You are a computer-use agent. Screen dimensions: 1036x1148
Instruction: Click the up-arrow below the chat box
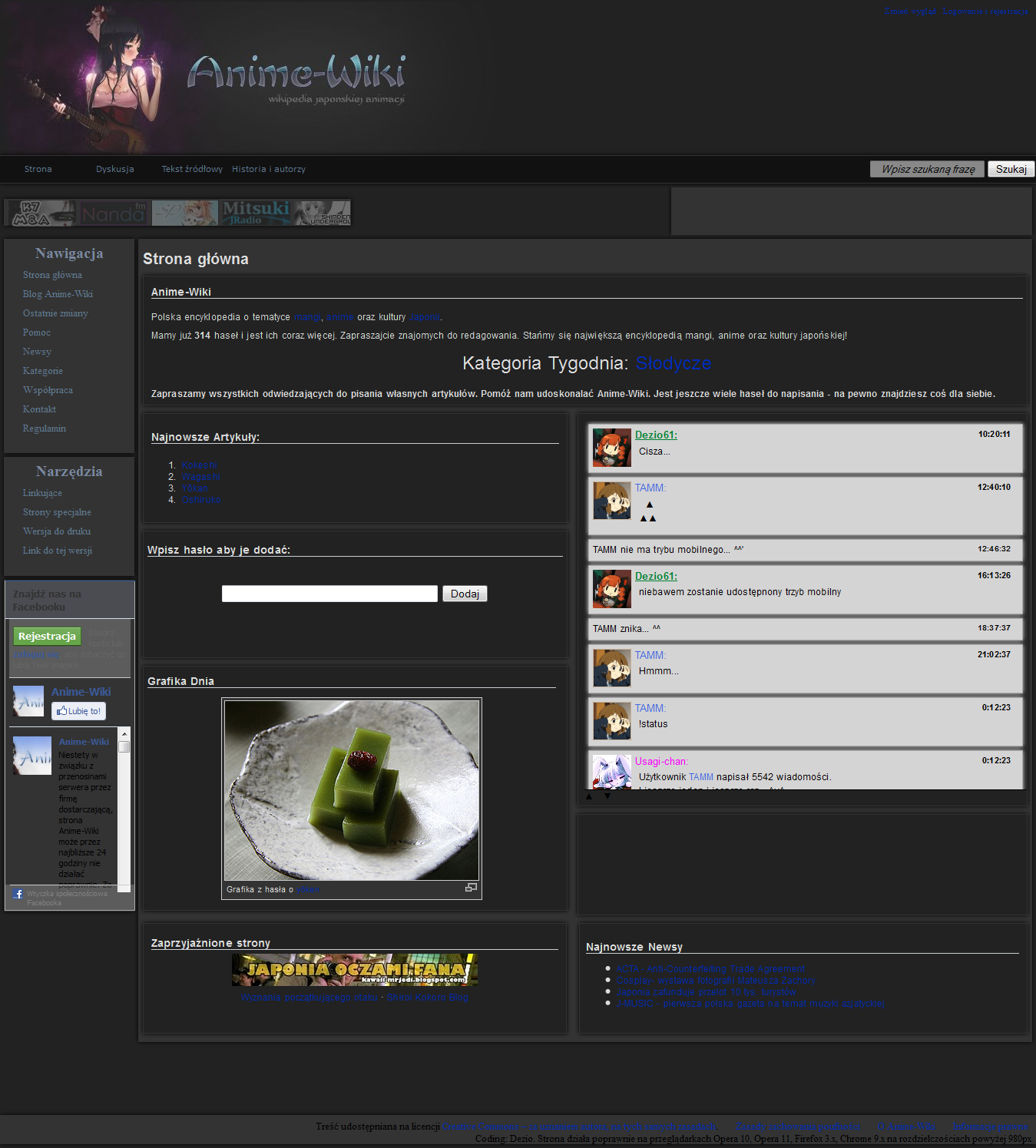589,796
